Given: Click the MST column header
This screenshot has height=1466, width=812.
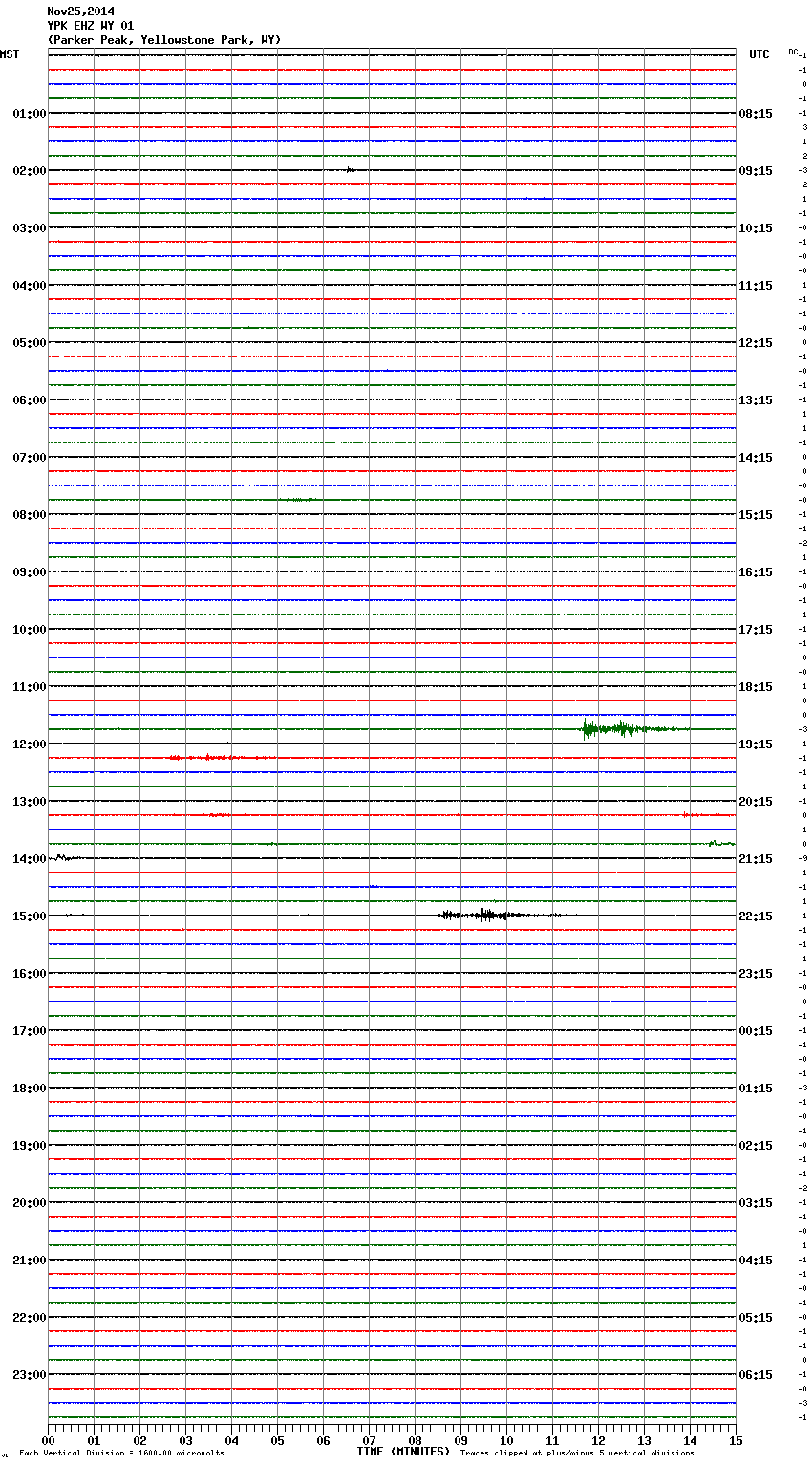Looking at the screenshot, I should (10, 54).
